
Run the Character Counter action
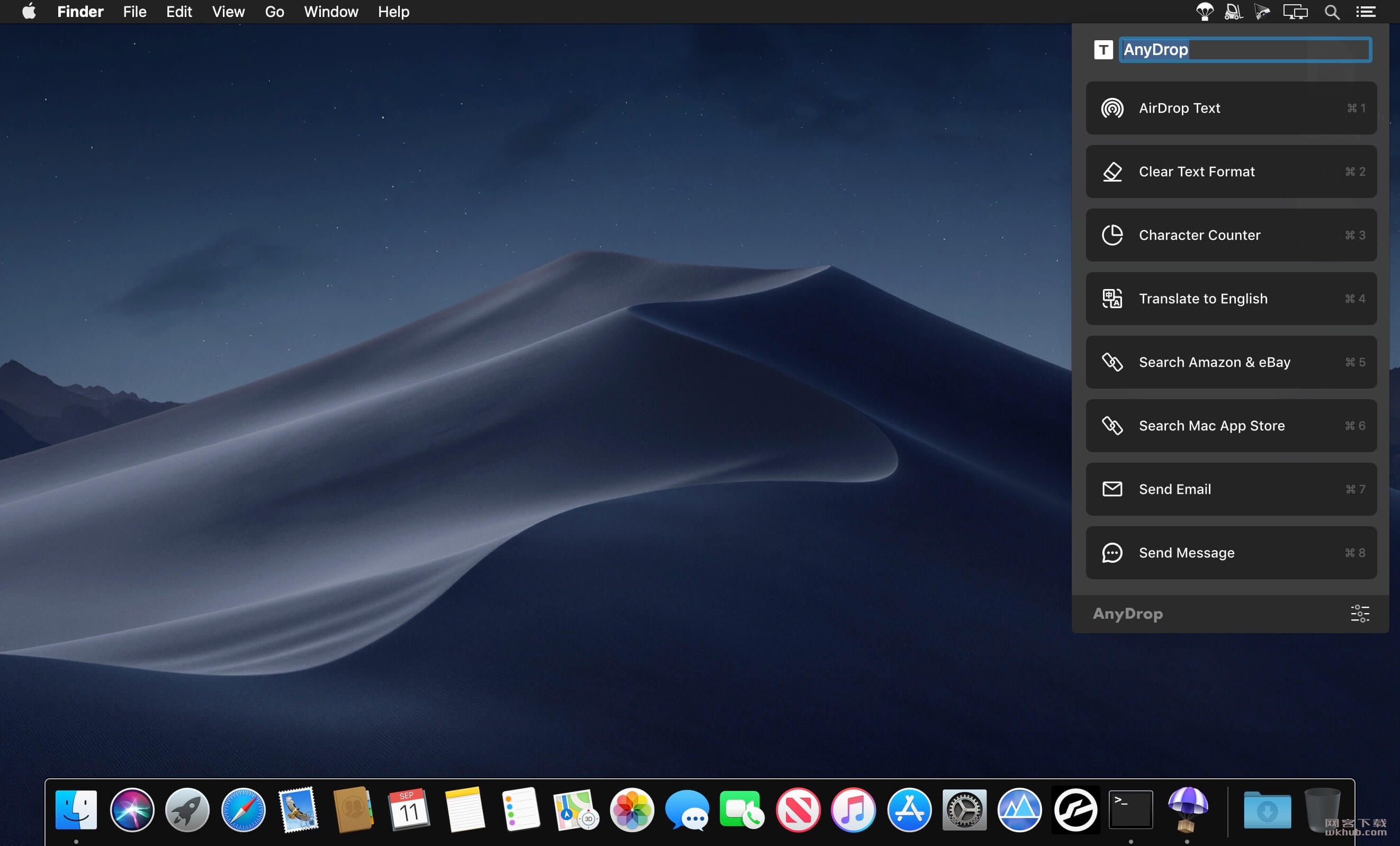click(1231, 235)
